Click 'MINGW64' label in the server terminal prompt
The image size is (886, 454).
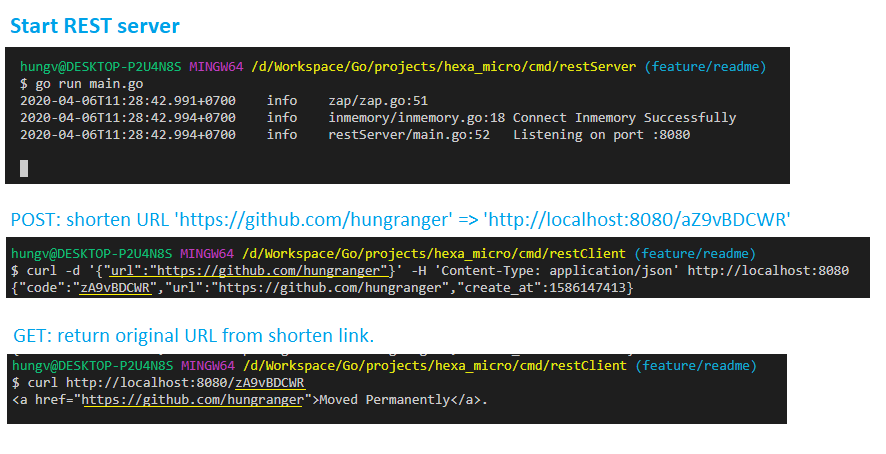point(216,67)
